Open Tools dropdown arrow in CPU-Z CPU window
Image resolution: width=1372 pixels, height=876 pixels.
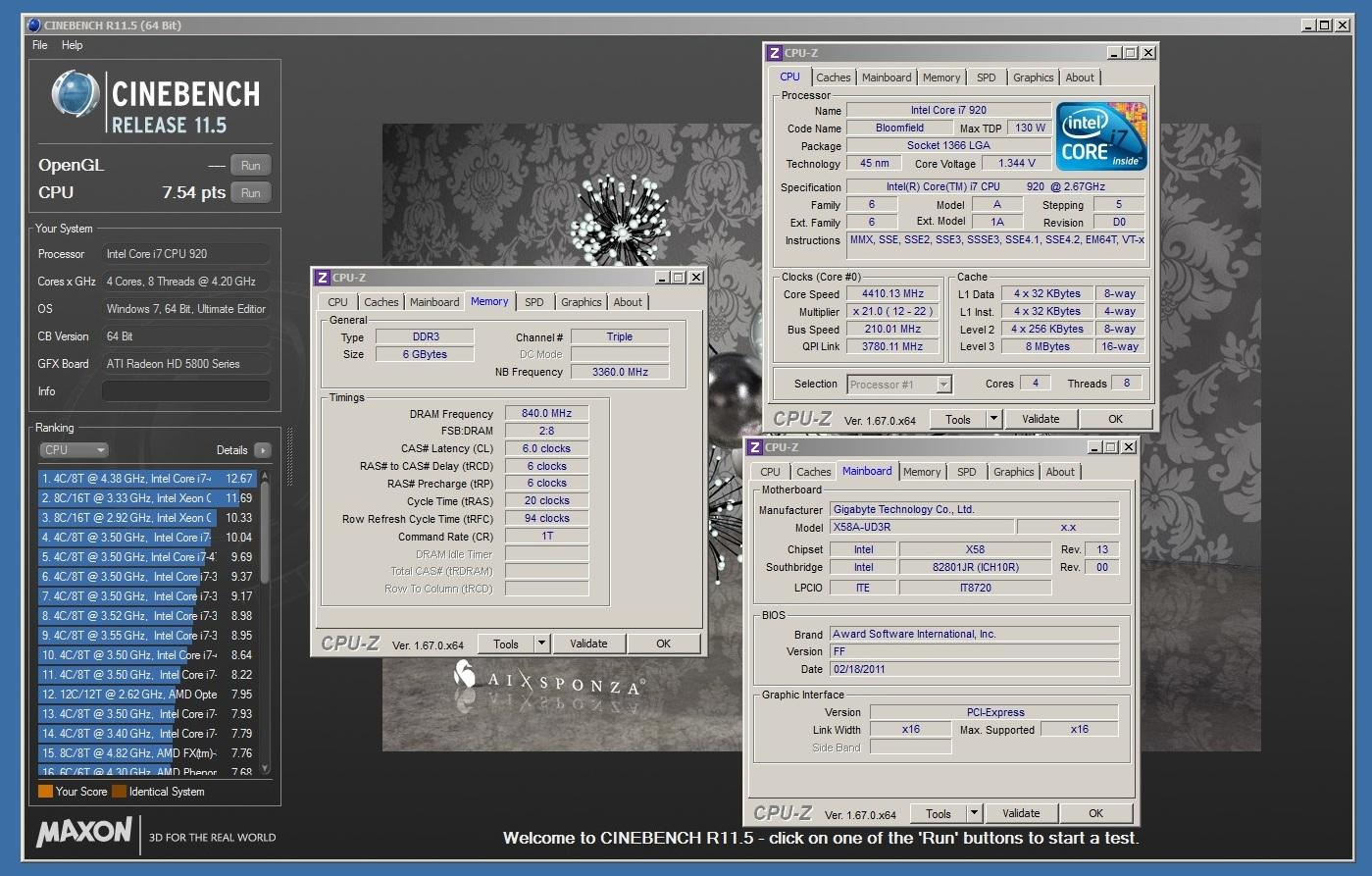point(993,419)
